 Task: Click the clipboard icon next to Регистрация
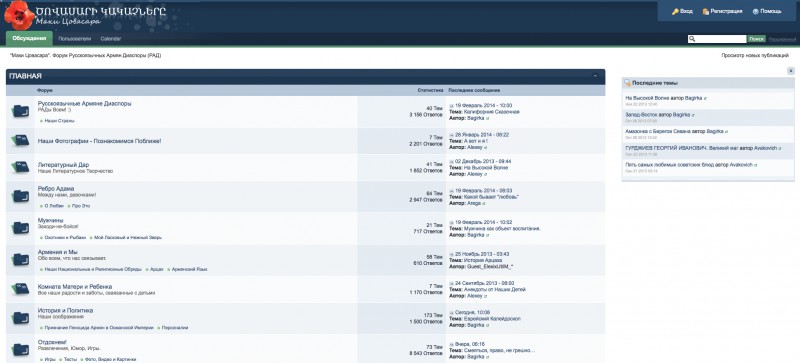[x=706, y=11]
